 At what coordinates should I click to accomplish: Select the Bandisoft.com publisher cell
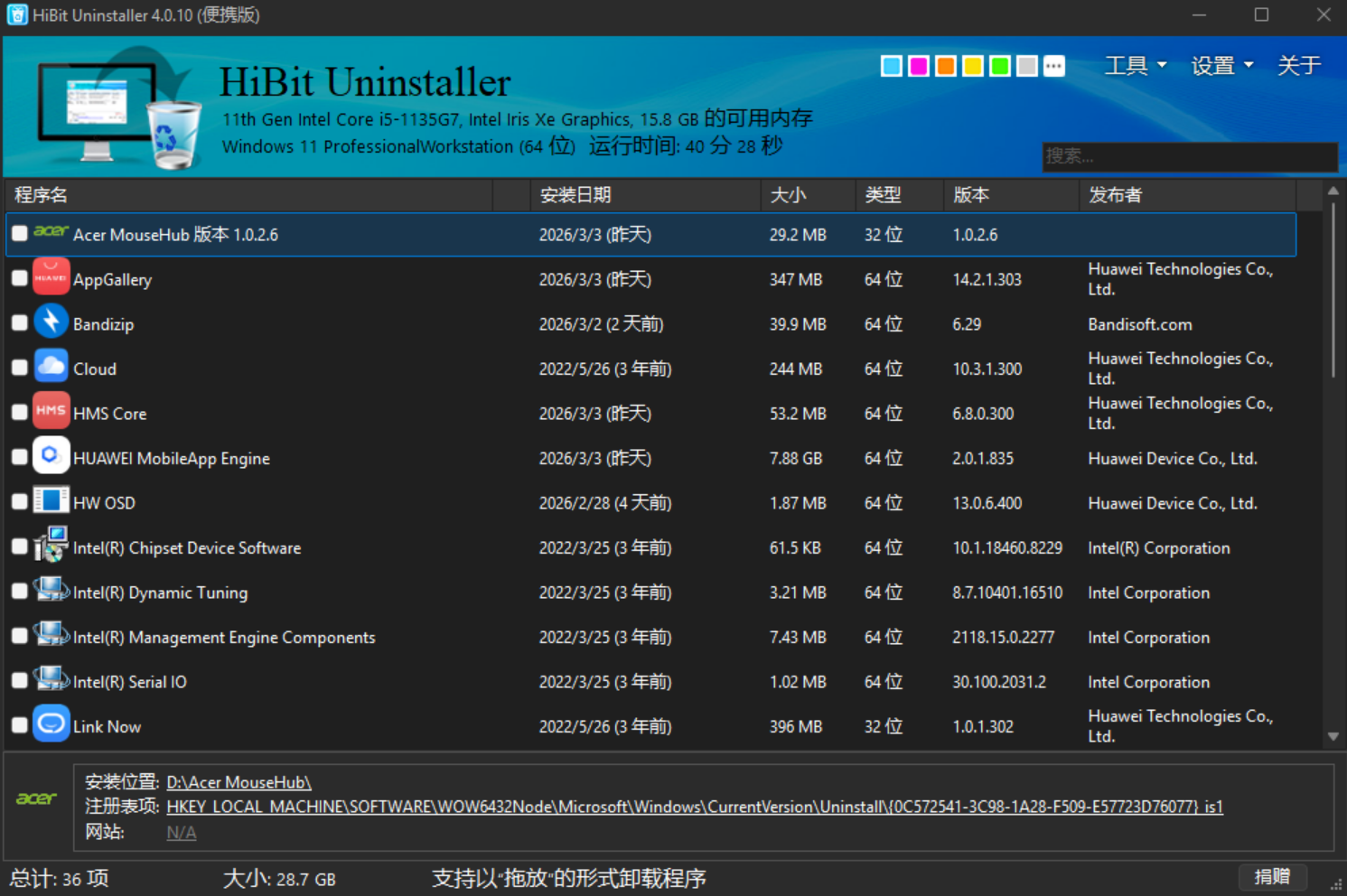(x=1140, y=324)
